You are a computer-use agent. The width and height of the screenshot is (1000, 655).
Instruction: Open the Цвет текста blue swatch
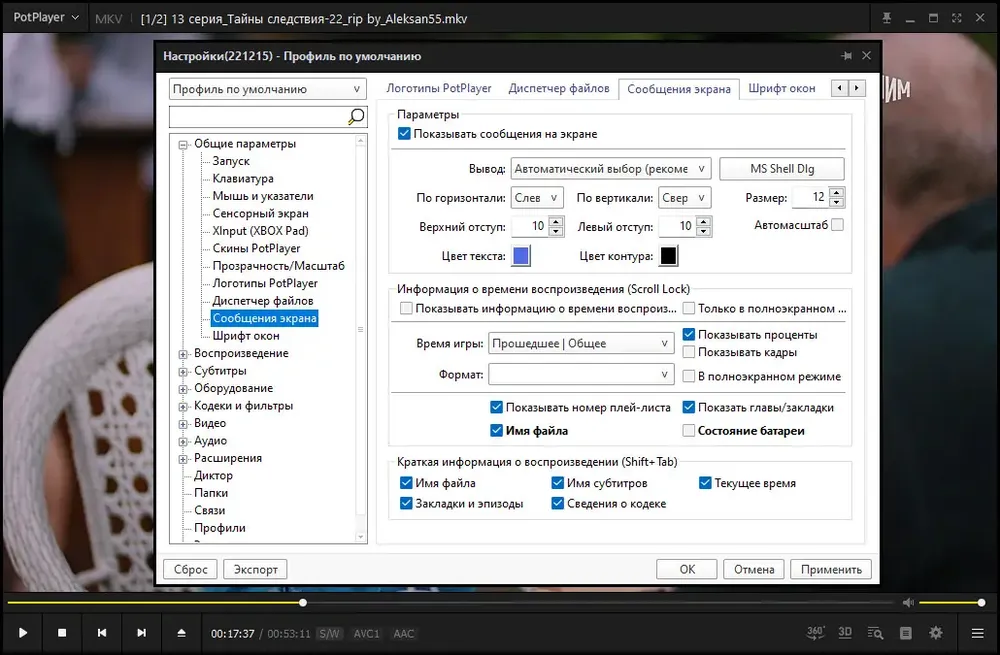pyautogui.click(x=521, y=256)
